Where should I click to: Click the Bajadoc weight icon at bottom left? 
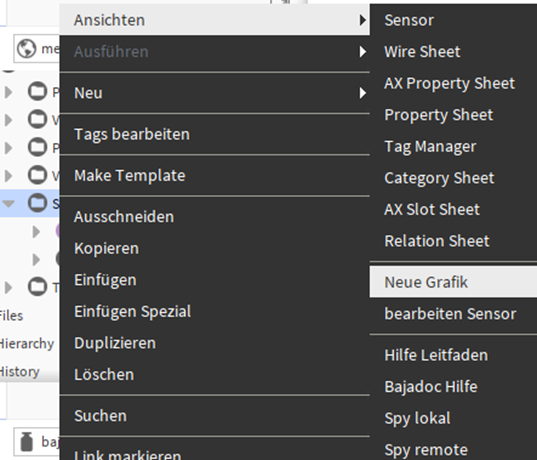[26, 442]
